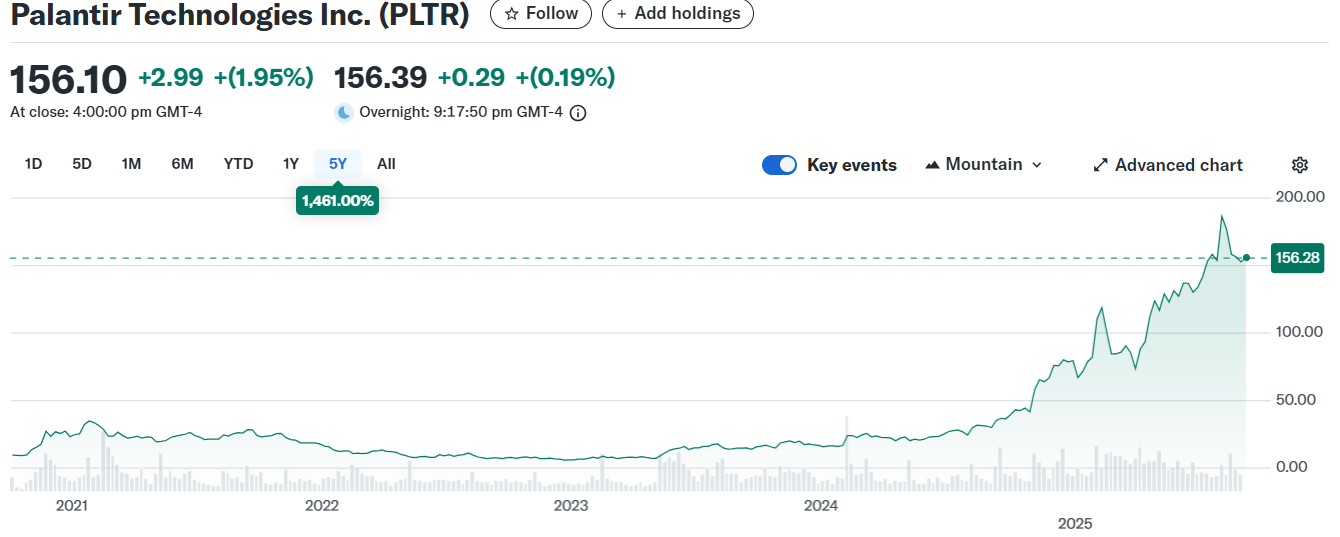Switch to the 5D time range
Viewport: 1340px width, 537px height.
(x=82, y=164)
